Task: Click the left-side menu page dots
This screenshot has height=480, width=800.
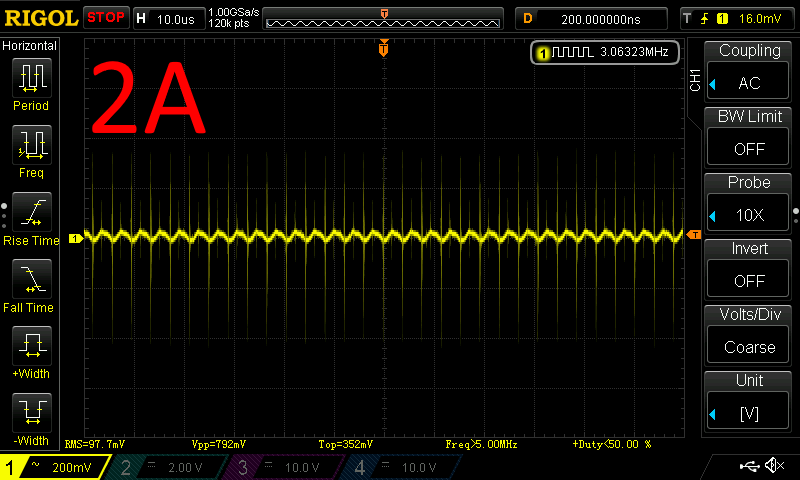Action: coord(4,216)
